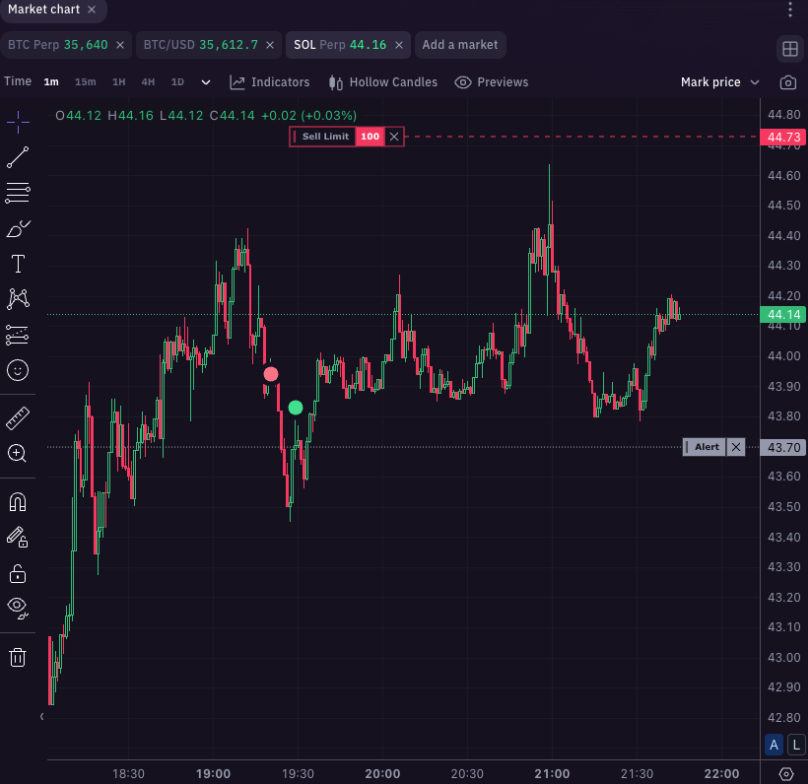Select the Text annotation tool
This screenshot has width=808, height=784.
pyautogui.click(x=18, y=264)
